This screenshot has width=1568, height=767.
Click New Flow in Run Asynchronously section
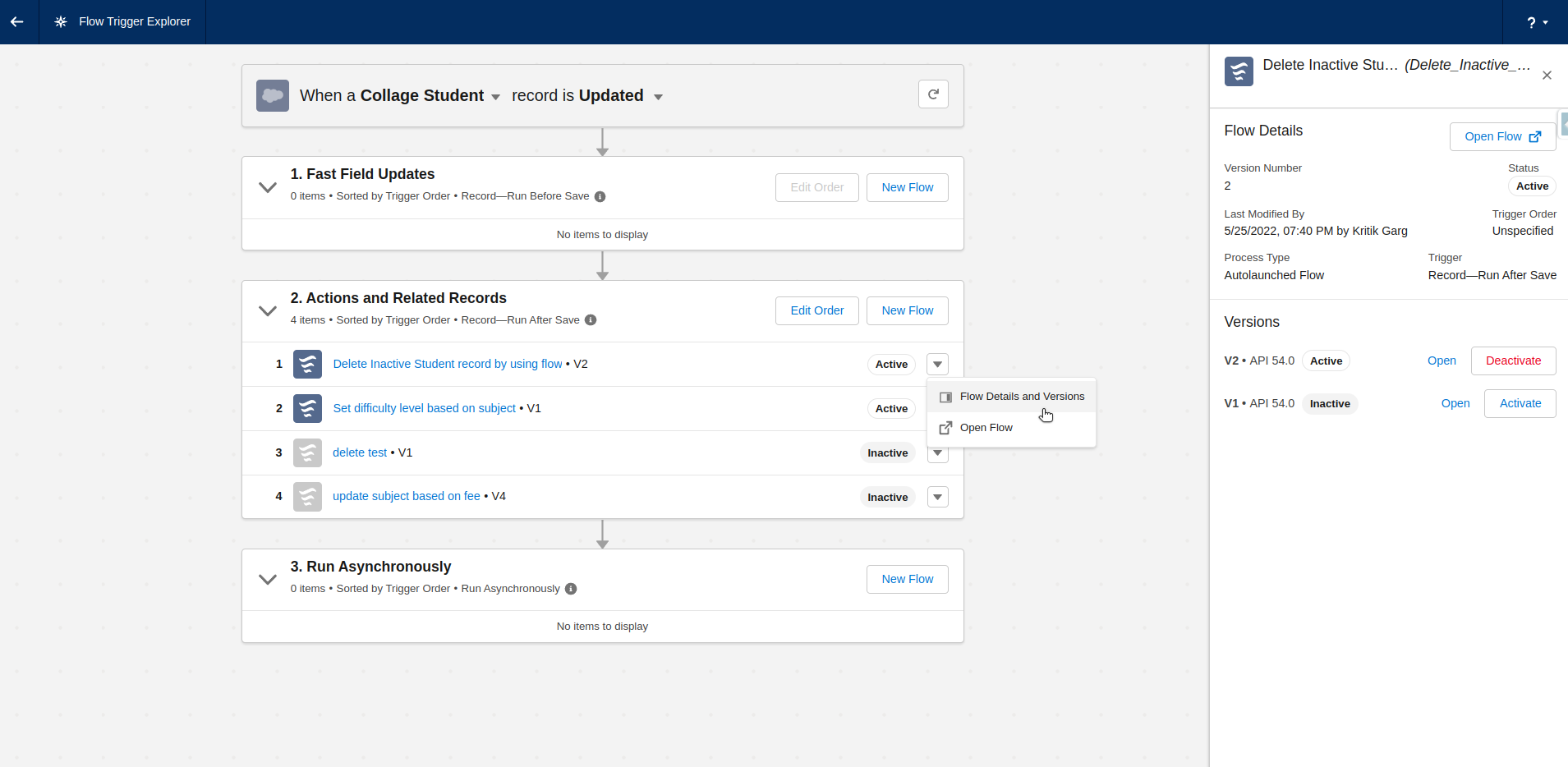pyautogui.click(x=907, y=579)
